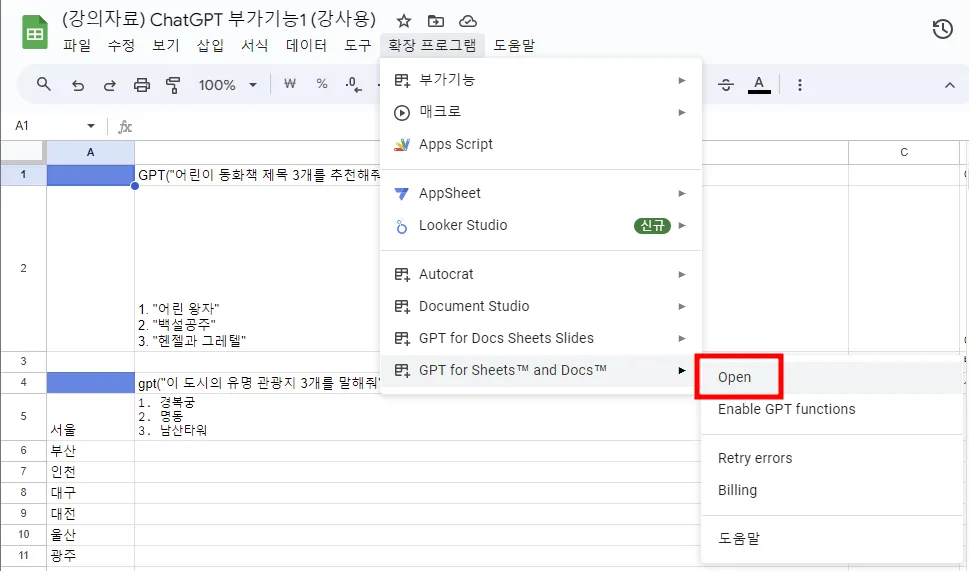Screen dimensions: 969x571
Task: Open the 데이터 menu
Action: click(306, 45)
